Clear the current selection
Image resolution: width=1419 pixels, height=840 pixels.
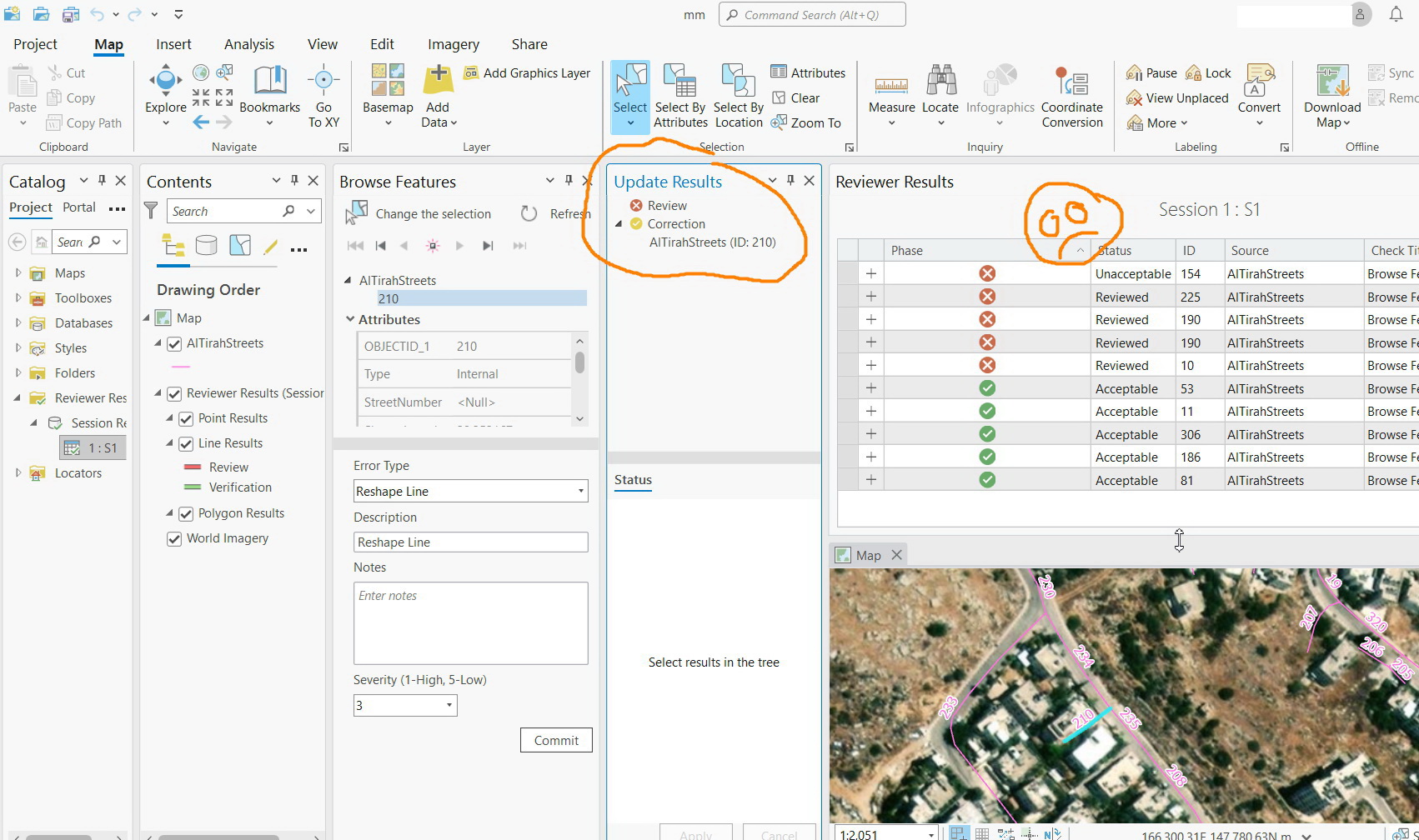[798, 97]
